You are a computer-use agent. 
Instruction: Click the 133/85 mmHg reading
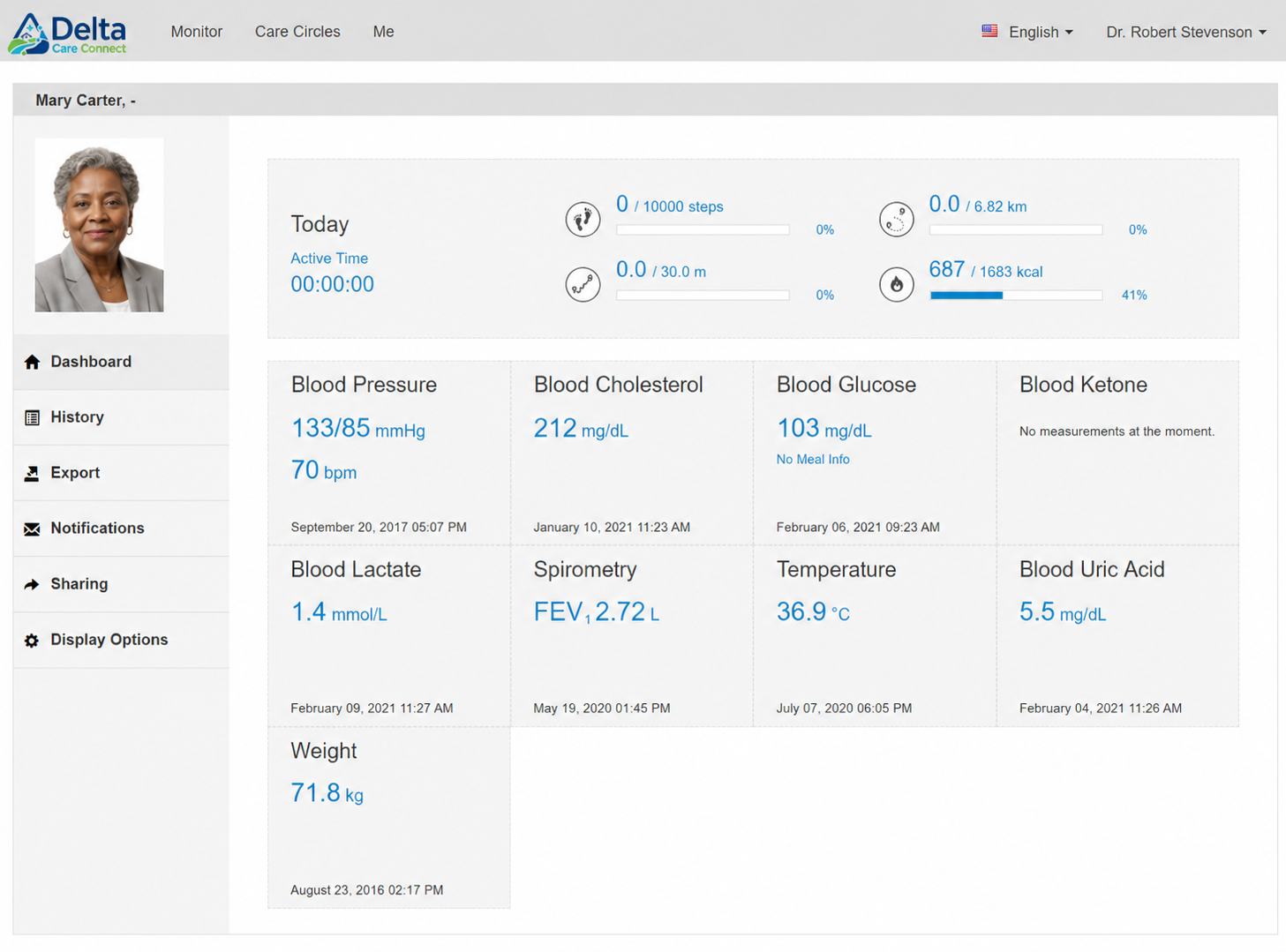pos(357,429)
